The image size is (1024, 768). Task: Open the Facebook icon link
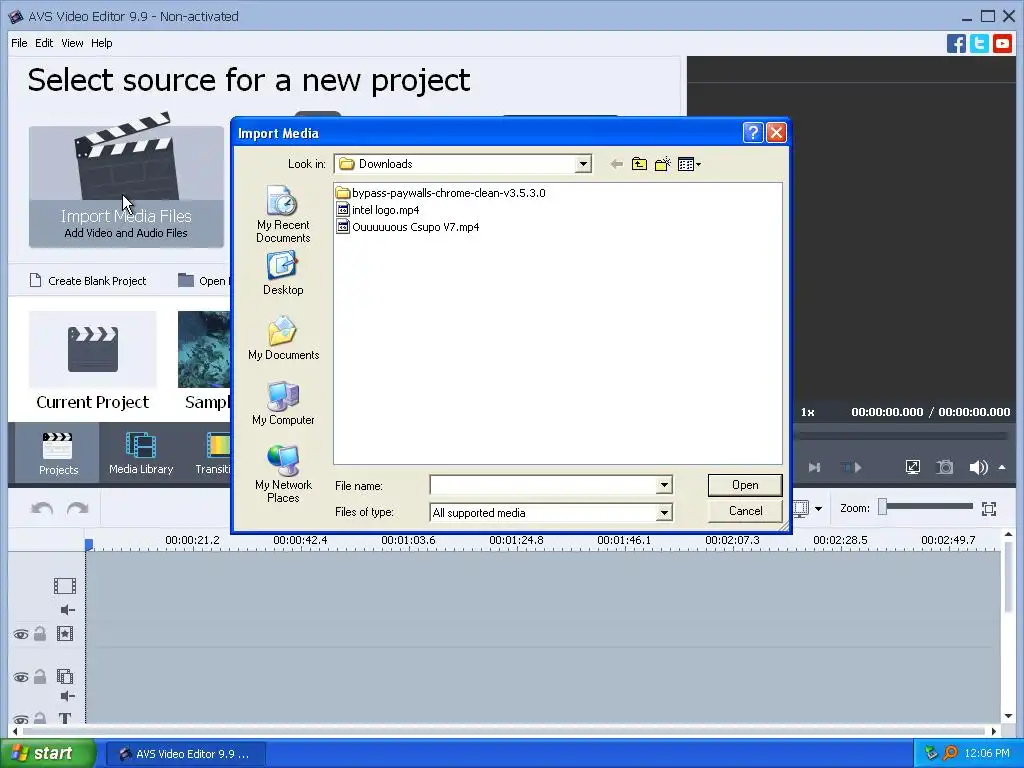(x=956, y=44)
